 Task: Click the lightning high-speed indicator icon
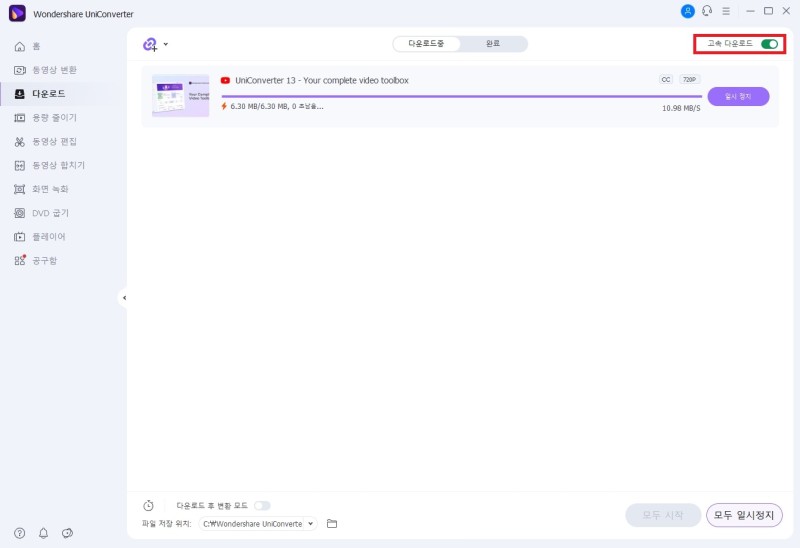click(x=224, y=106)
